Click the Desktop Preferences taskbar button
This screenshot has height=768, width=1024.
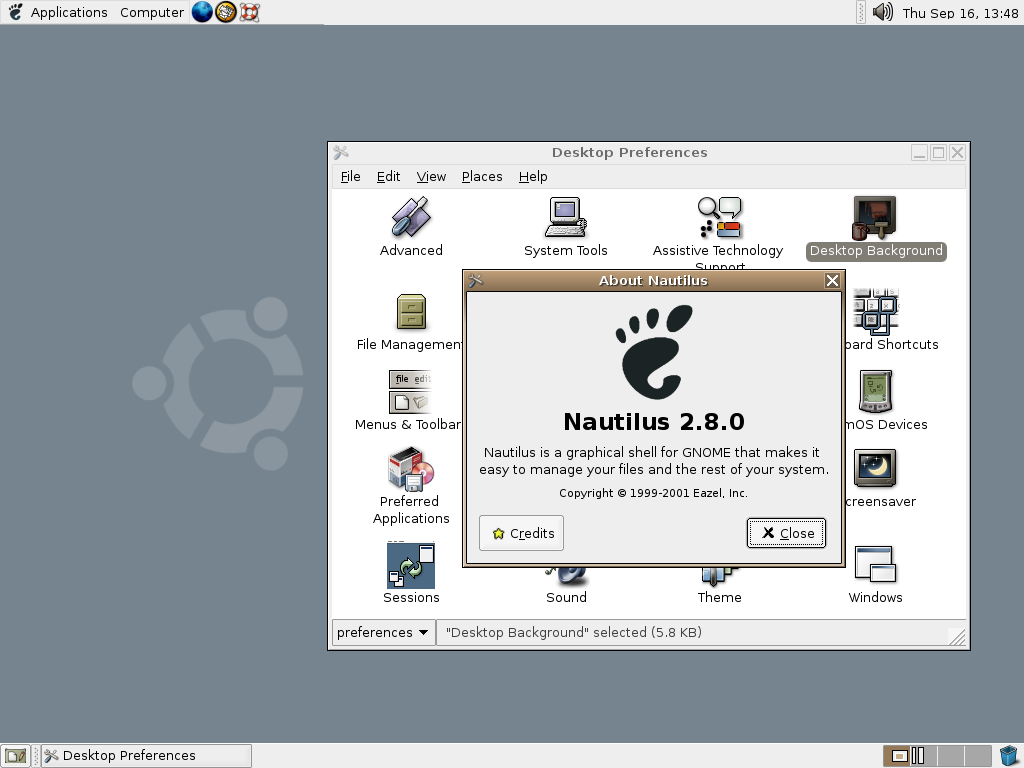[x=146, y=756]
